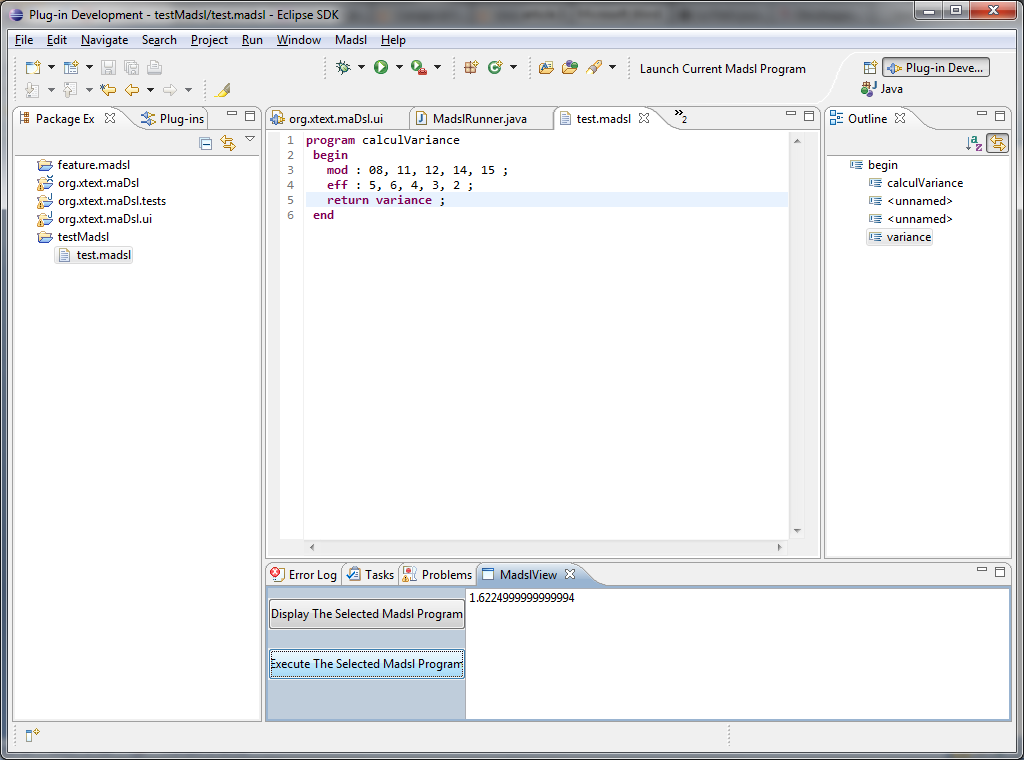Open the Madsl menu
This screenshot has height=760, width=1024.
350,40
